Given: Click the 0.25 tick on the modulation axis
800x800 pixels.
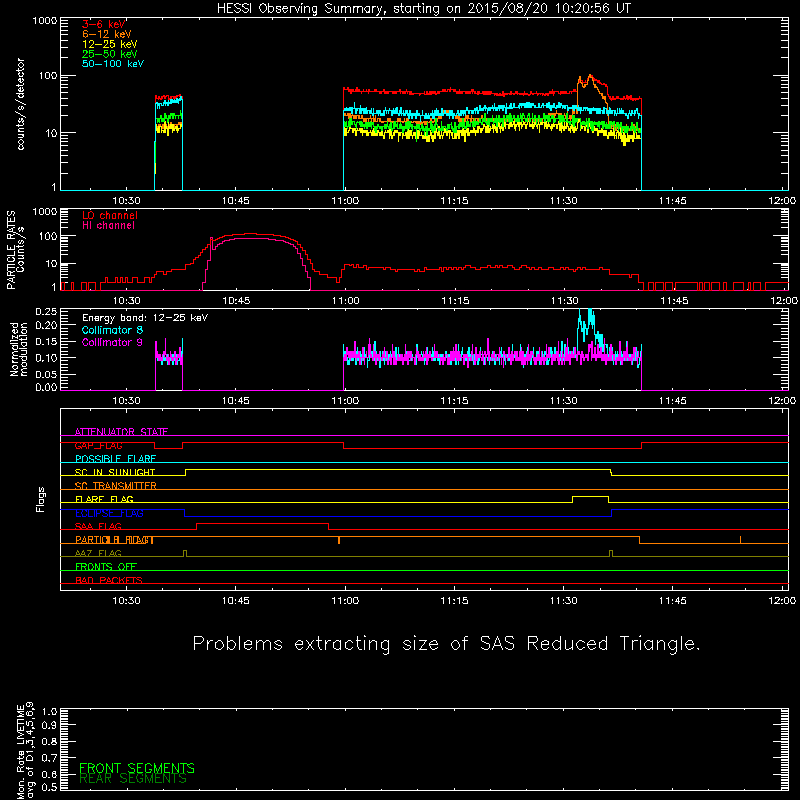Looking at the screenshot, I should [x=46, y=312].
